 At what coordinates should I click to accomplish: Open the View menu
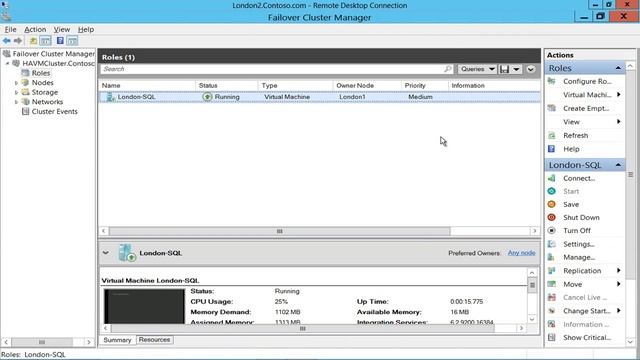[x=62, y=29]
